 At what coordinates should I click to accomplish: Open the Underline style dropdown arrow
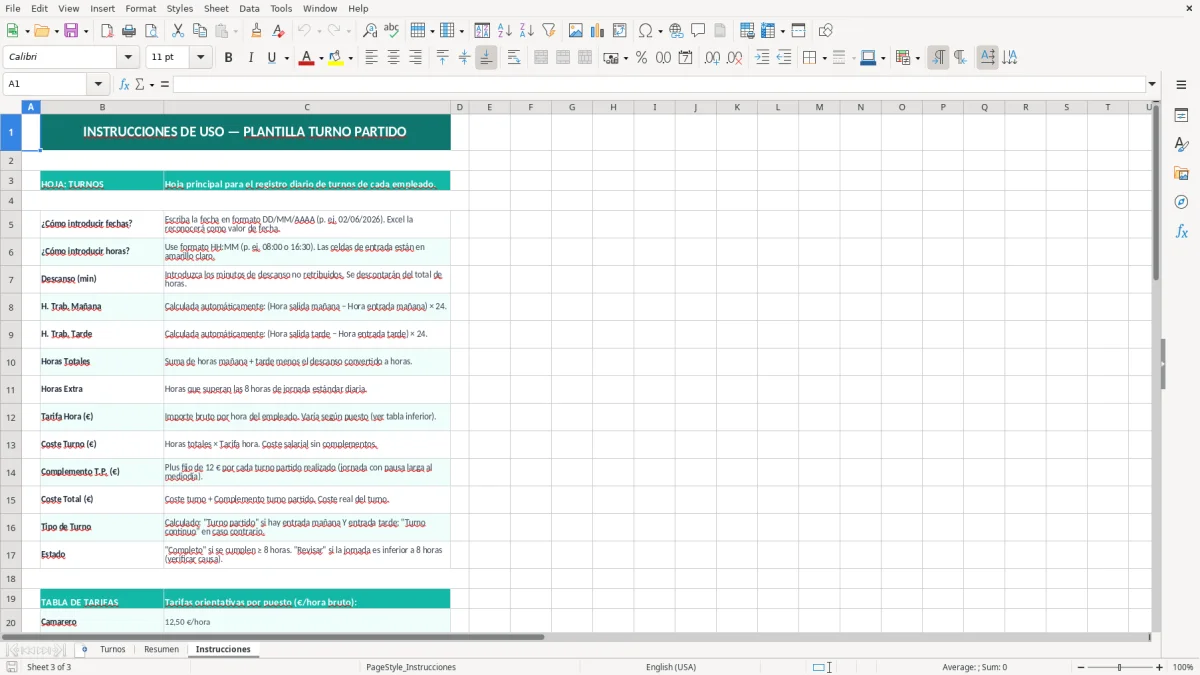(x=286, y=58)
